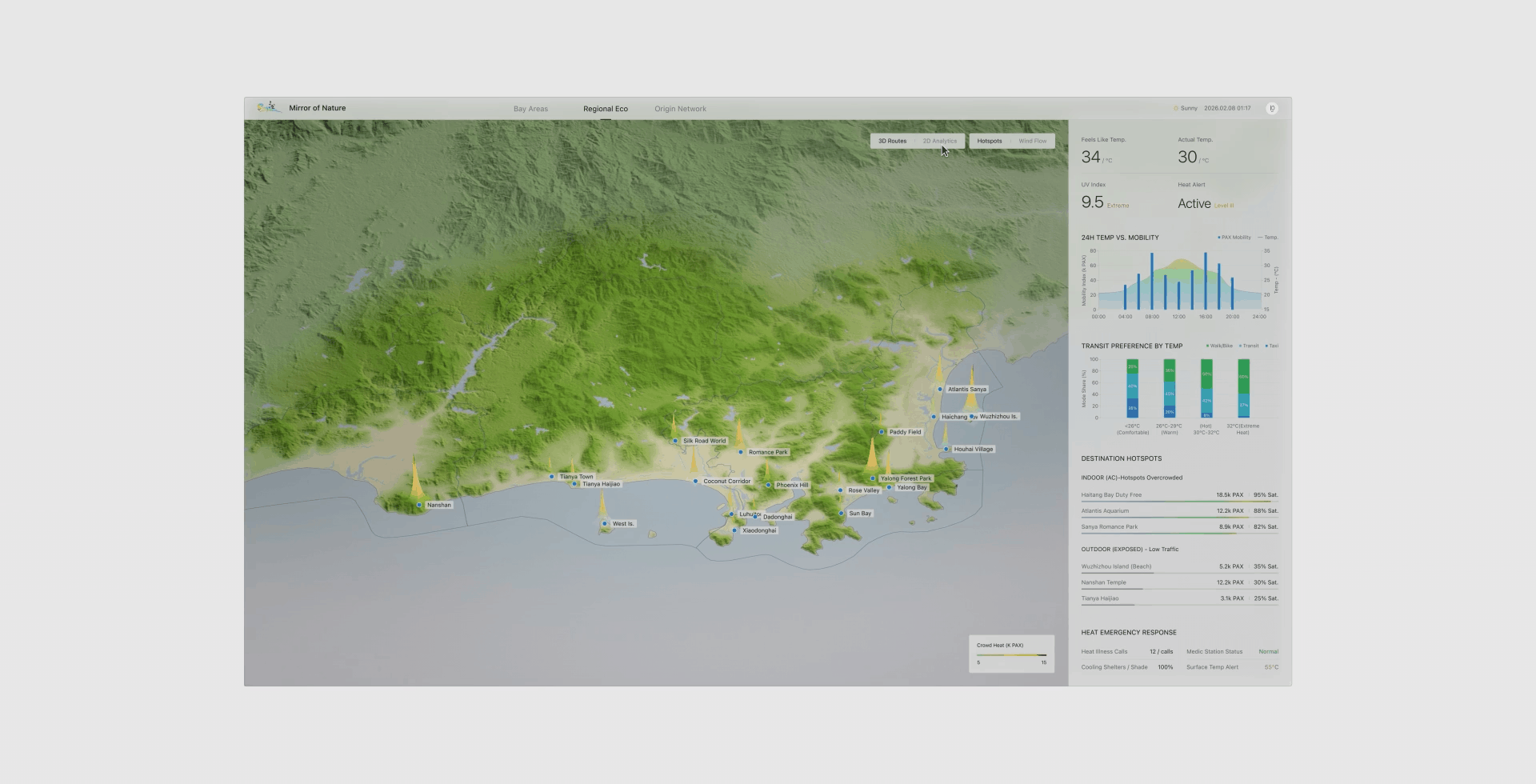
Task: Select the Silk Road World marker dot
Action: click(x=675, y=441)
